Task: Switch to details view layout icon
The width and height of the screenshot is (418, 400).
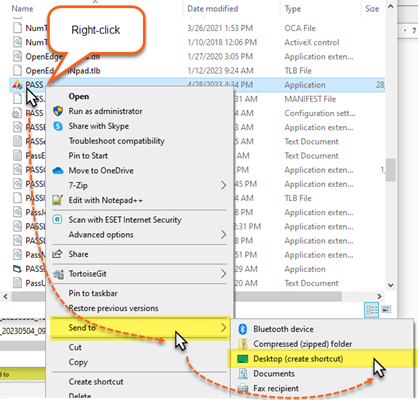Action: click(x=372, y=310)
